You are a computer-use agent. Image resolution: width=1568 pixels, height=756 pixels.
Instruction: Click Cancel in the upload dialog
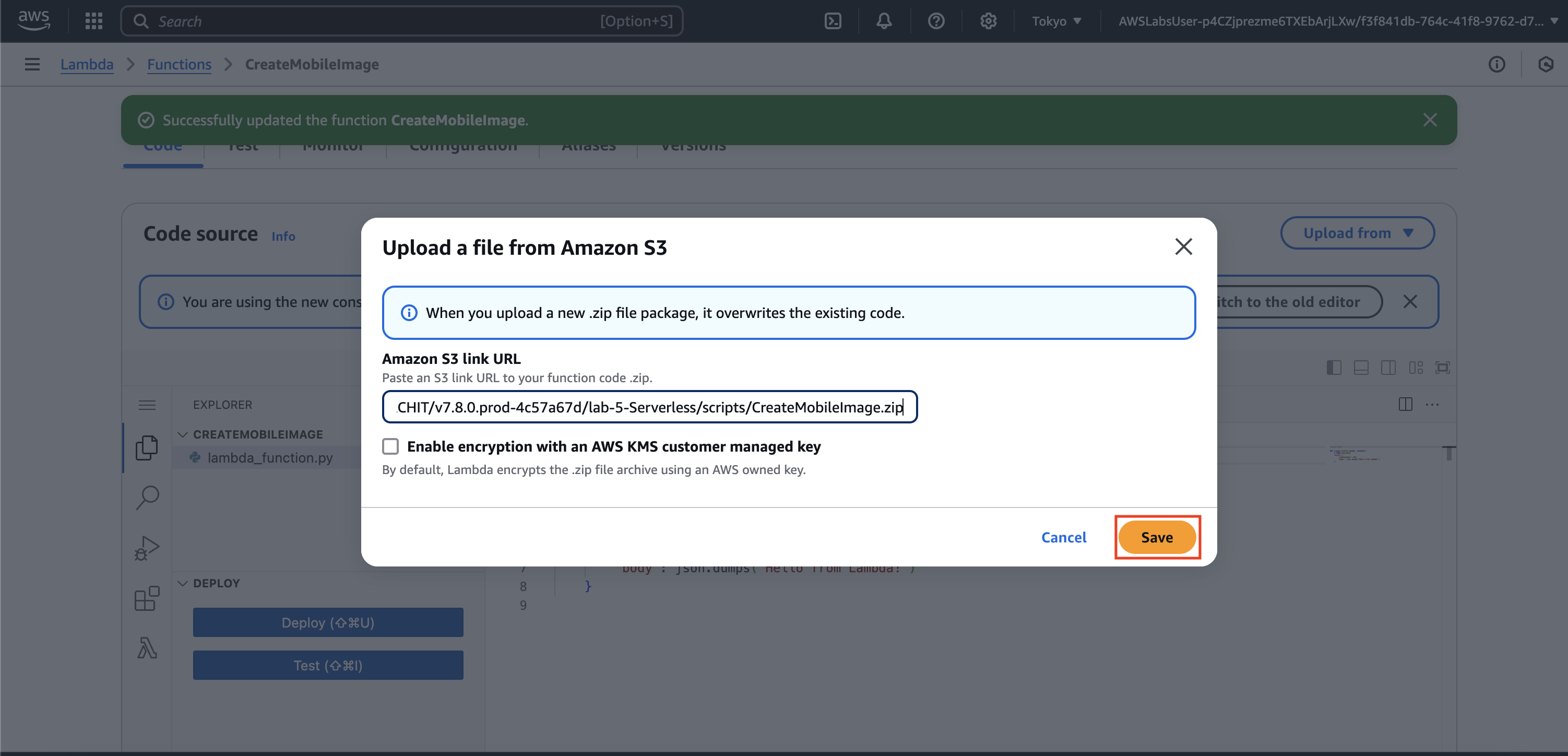coord(1063,537)
